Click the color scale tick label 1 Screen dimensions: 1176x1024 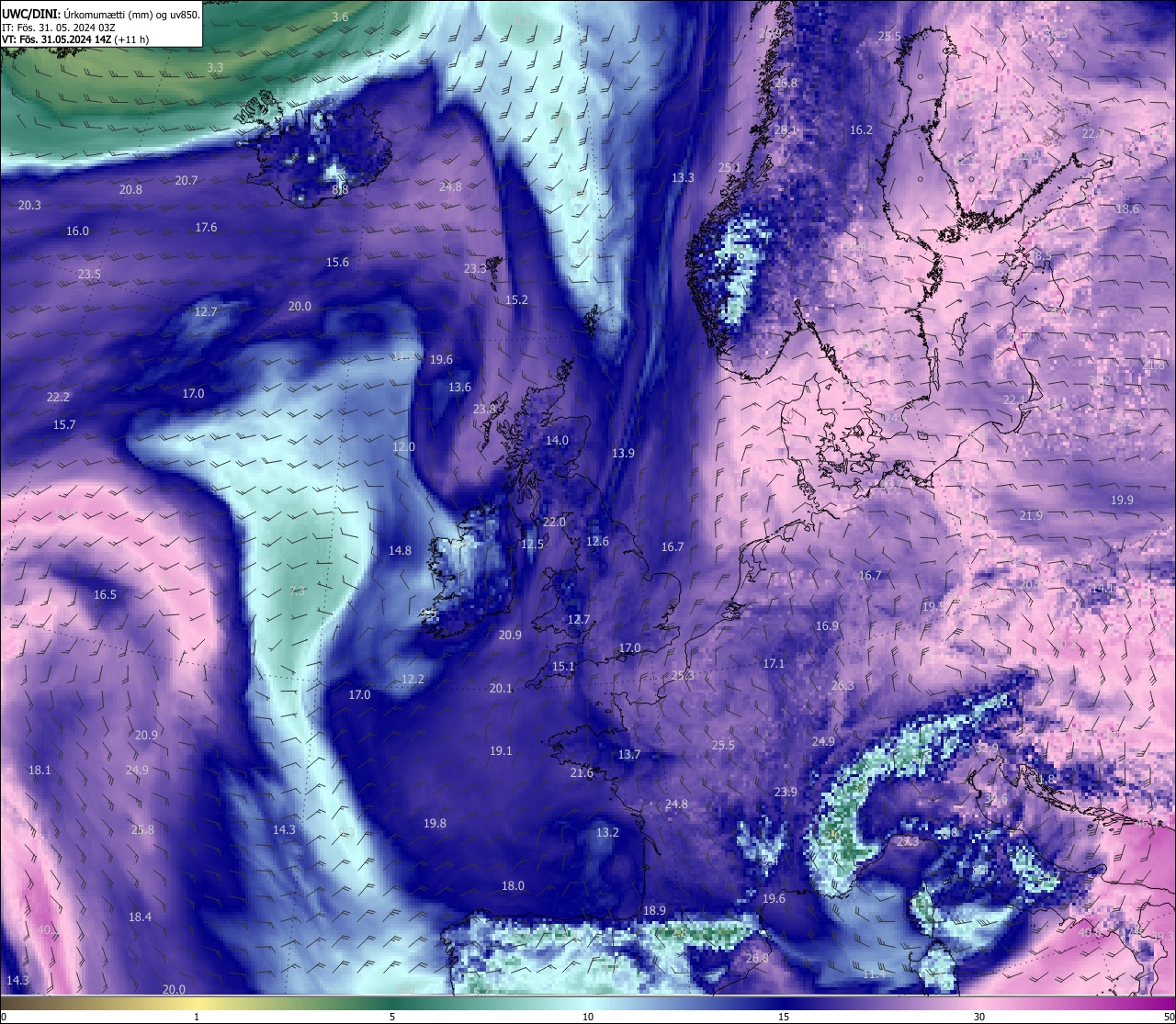197,1017
